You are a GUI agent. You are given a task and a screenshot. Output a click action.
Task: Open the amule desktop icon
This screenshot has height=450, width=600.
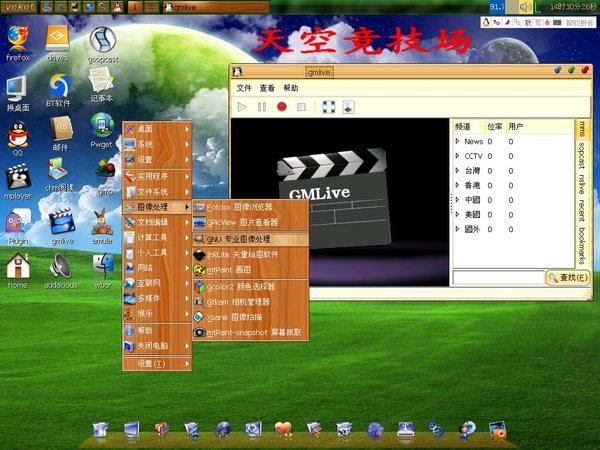pyautogui.click(x=102, y=223)
